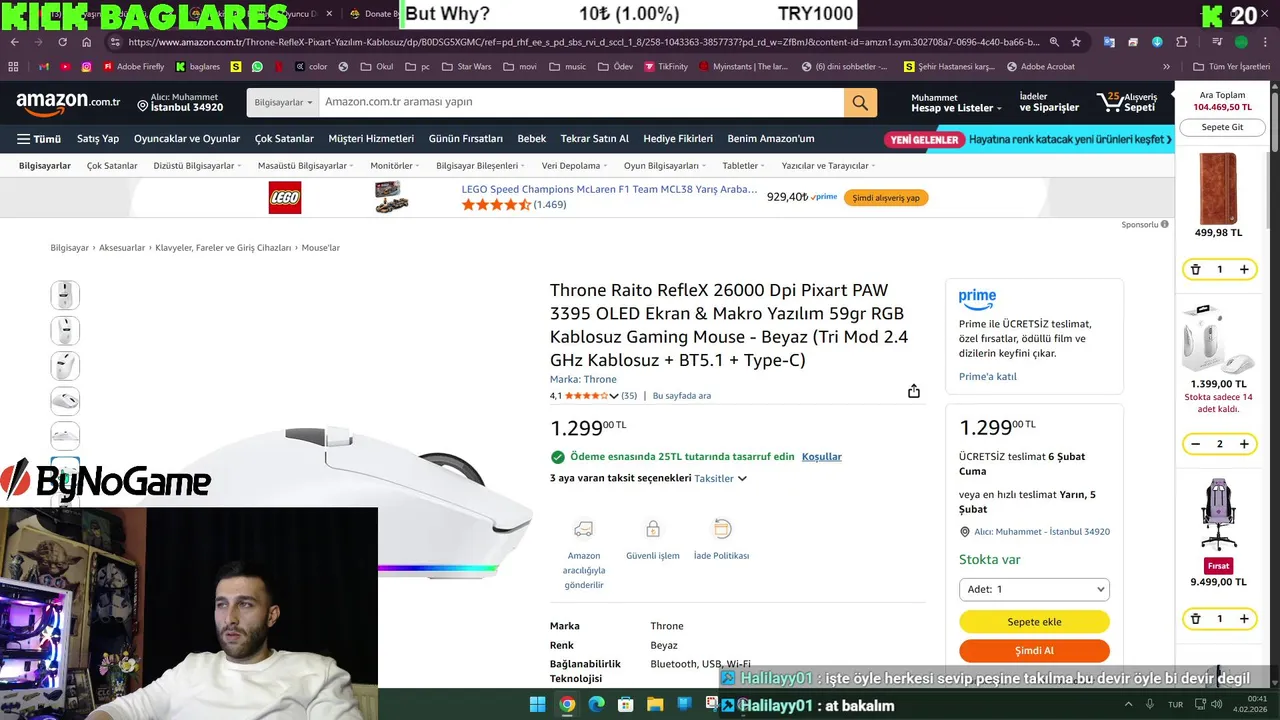Open Windows Start menu on taskbar
The height and width of the screenshot is (720, 1280).
[x=537, y=704]
